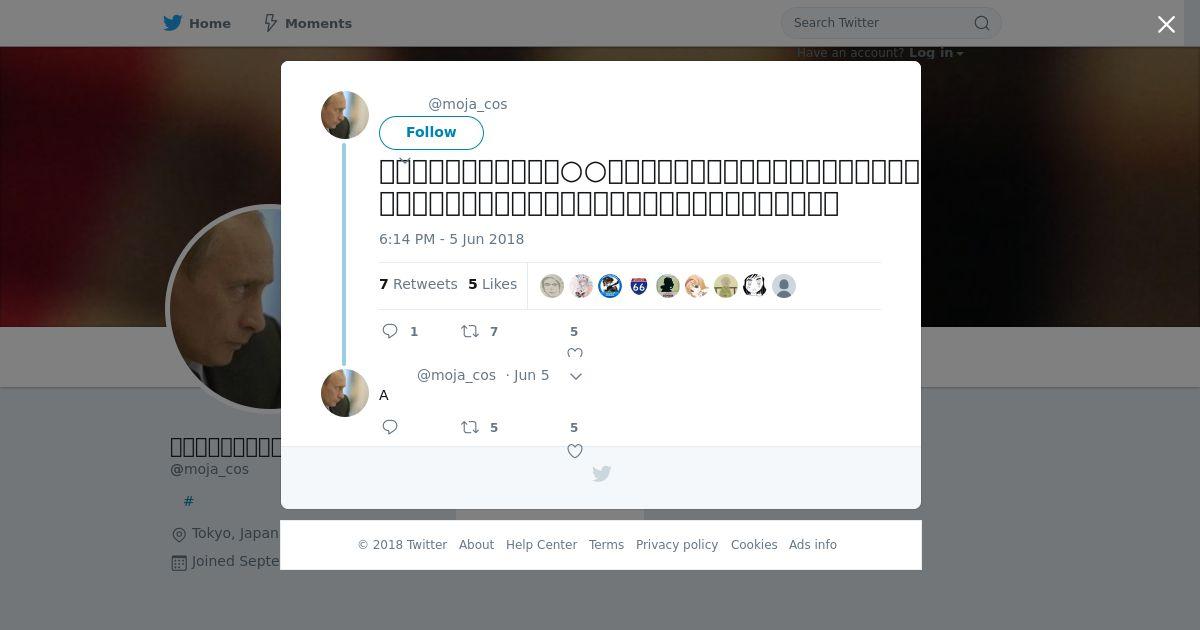
Task: Click the reply icon on second tweet
Action: (x=390, y=427)
